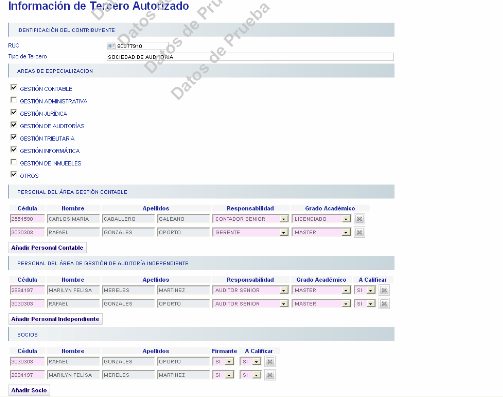Click the small icon beside RUC field
The image size is (503, 397).
pyautogui.click(x=111, y=46)
